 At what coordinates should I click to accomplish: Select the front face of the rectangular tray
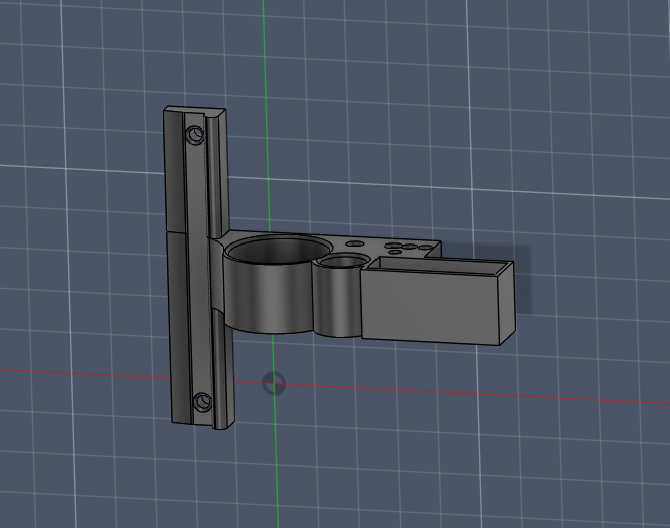coord(431,306)
